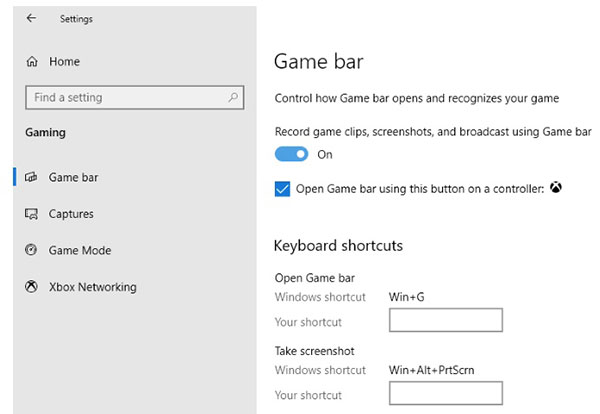The image size is (600, 414).
Task: Click Windows shortcut label under Open Game bar
Action: (x=320, y=297)
